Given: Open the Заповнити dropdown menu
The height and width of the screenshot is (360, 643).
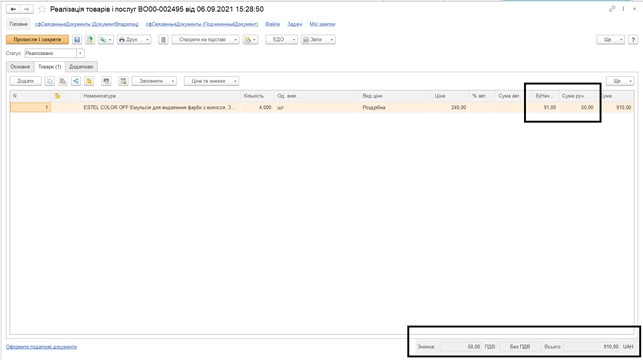Looking at the screenshot, I should click(x=154, y=81).
